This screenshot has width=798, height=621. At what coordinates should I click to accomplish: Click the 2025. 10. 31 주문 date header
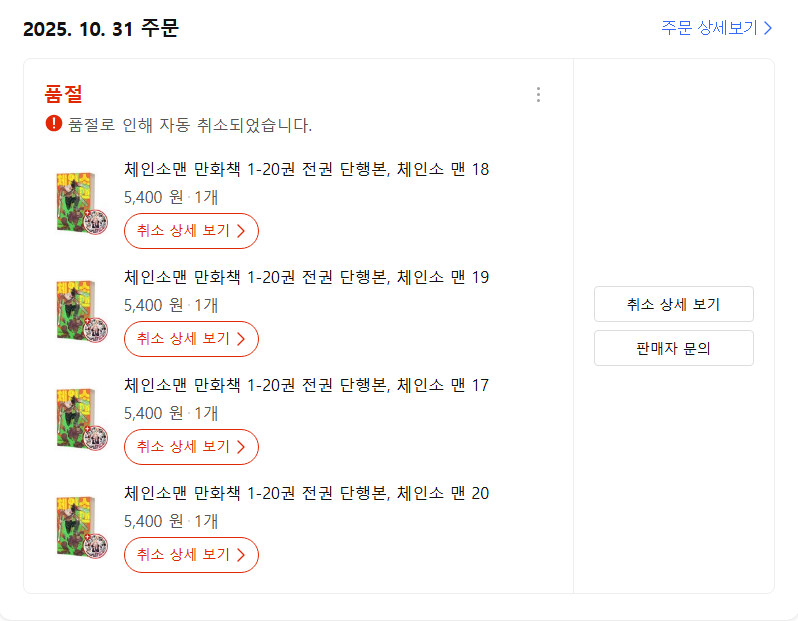tap(100, 28)
